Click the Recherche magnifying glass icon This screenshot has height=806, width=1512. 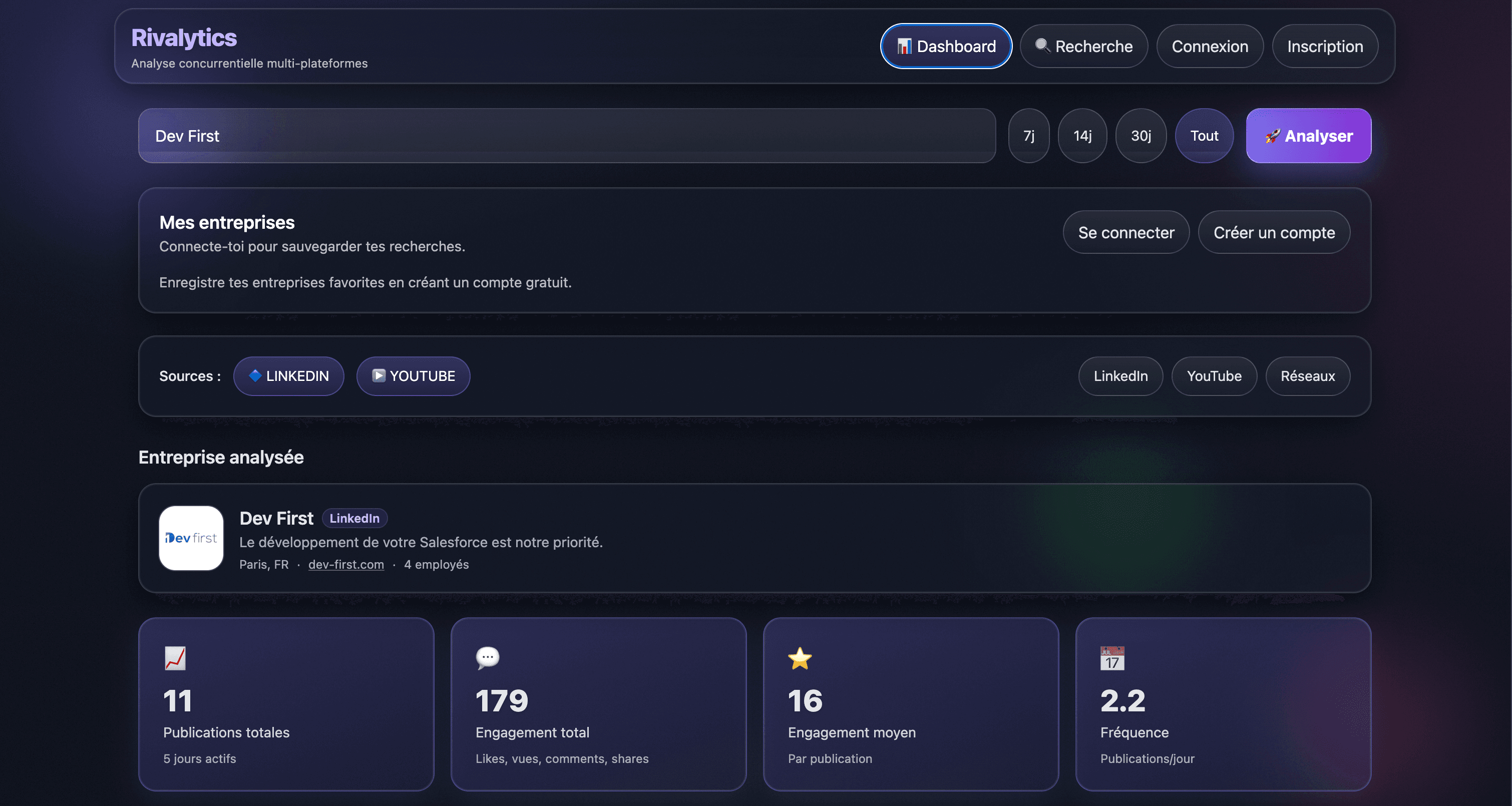tap(1042, 46)
